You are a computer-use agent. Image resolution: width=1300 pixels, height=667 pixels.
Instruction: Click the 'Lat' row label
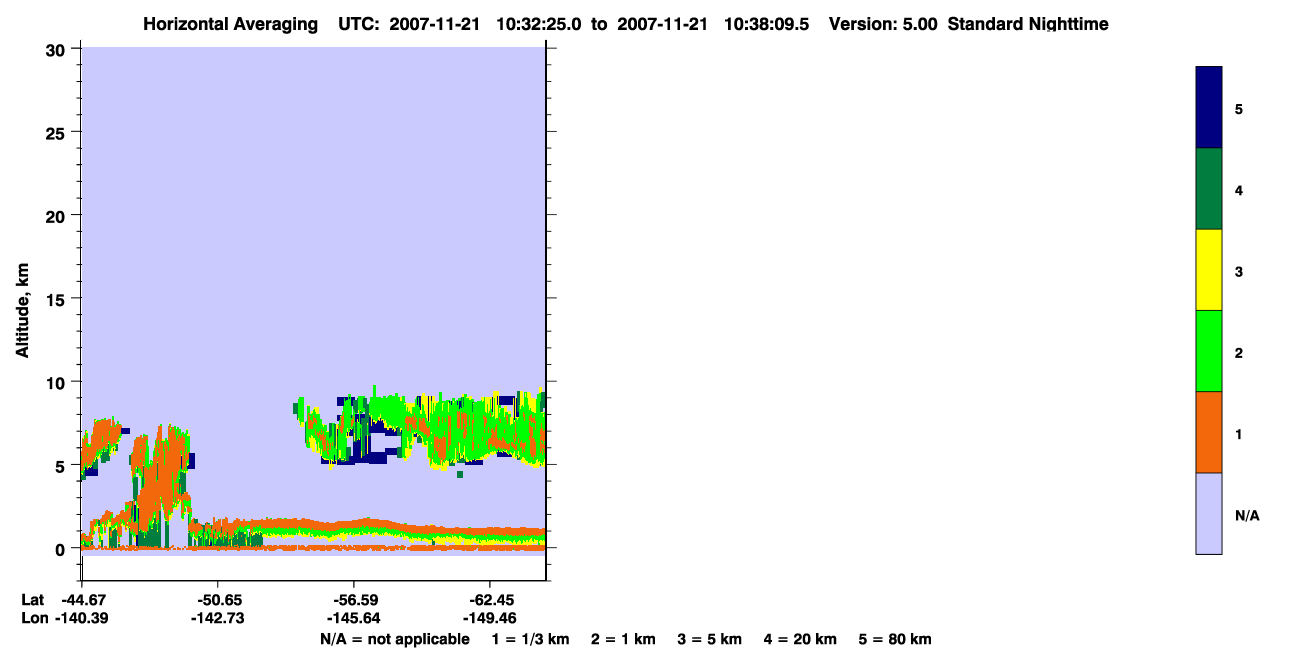coord(32,600)
